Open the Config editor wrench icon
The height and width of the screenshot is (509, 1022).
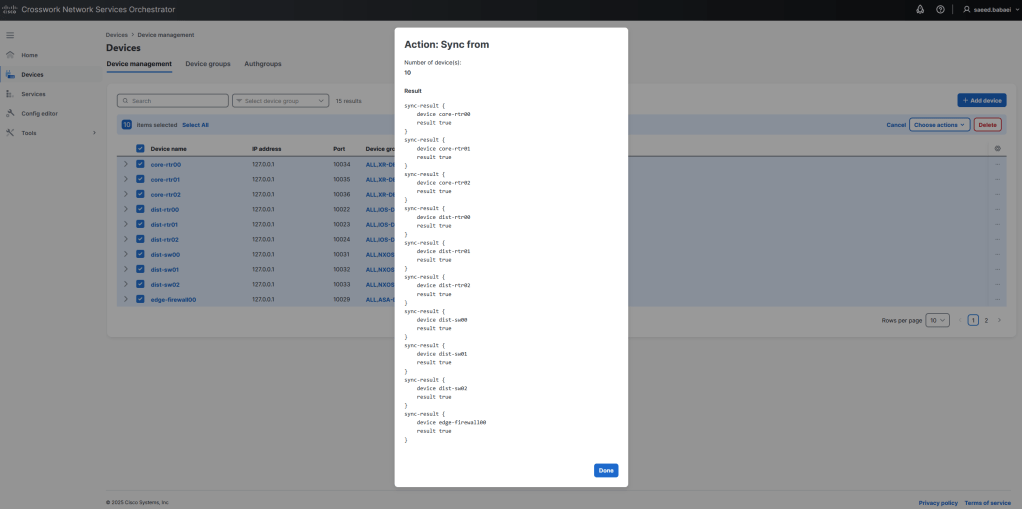point(10,113)
